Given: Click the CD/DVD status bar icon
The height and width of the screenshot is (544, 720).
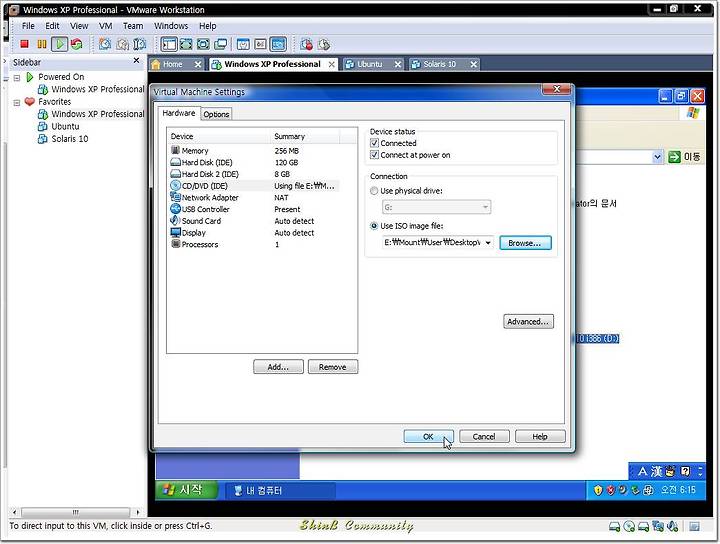Looking at the screenshot, I should tap(629, 527).
